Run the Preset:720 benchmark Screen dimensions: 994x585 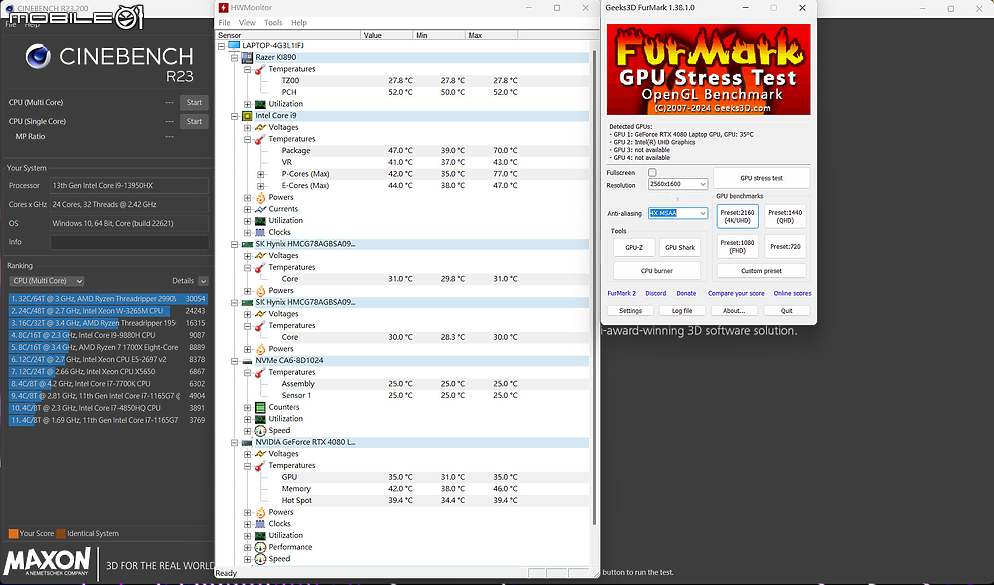(x=785, y=247)
